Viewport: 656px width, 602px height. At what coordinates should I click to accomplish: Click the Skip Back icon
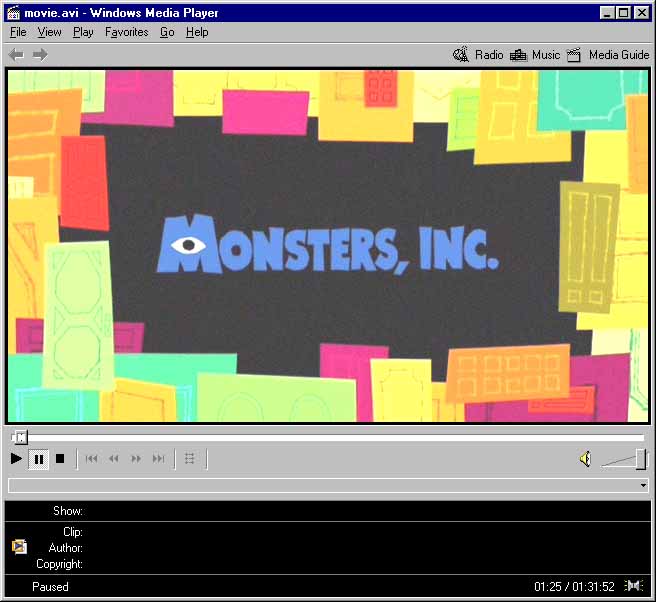click(x=92, y=459)
